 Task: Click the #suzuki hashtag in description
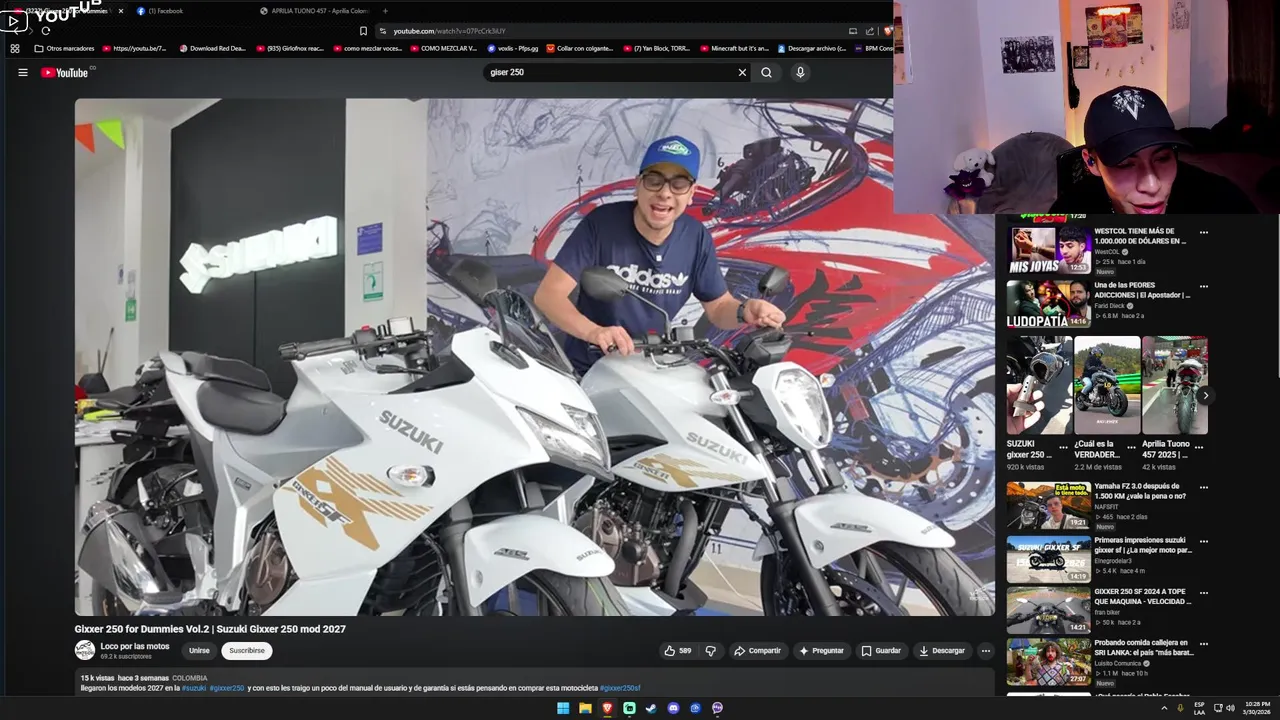tap(194, 688)
